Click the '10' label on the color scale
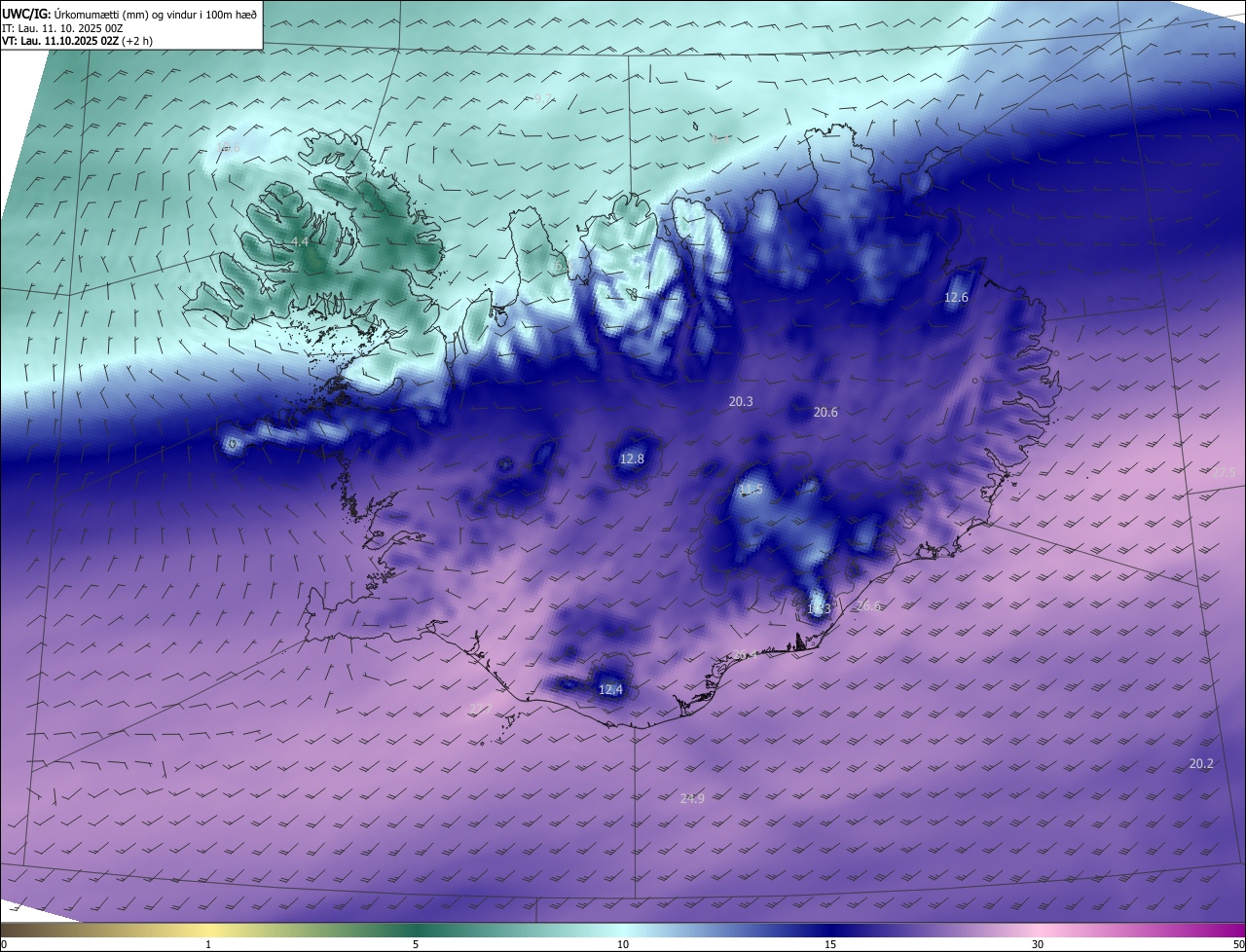 pos(623,944)
